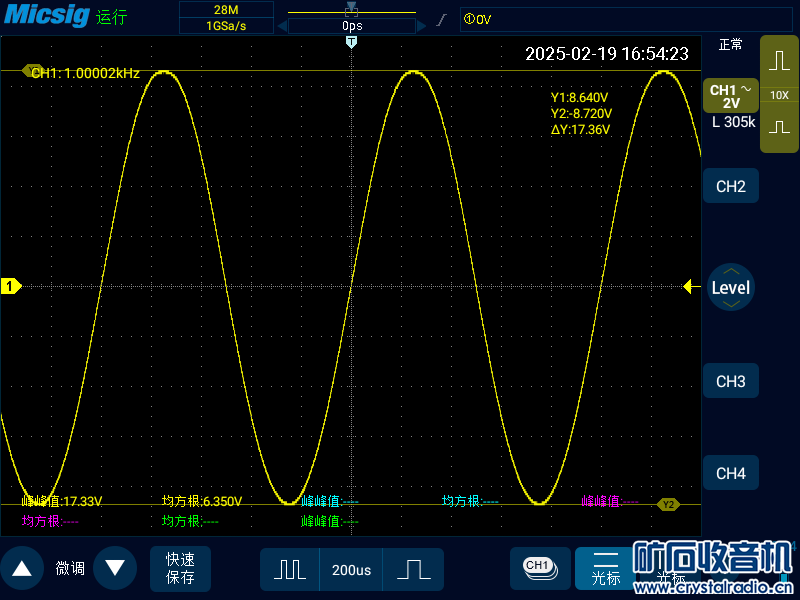Select the 光标 cursor tab

606,568
